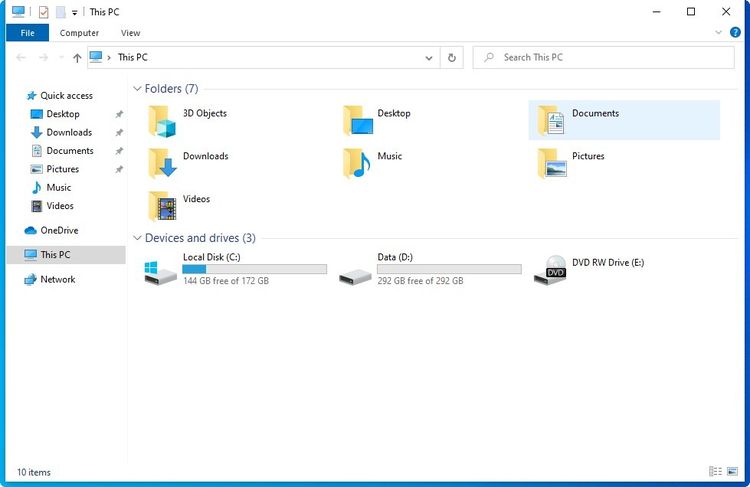Screen dimensions: 750x487
Task: Open the Help question mark icon
Action: pos(735,33)
